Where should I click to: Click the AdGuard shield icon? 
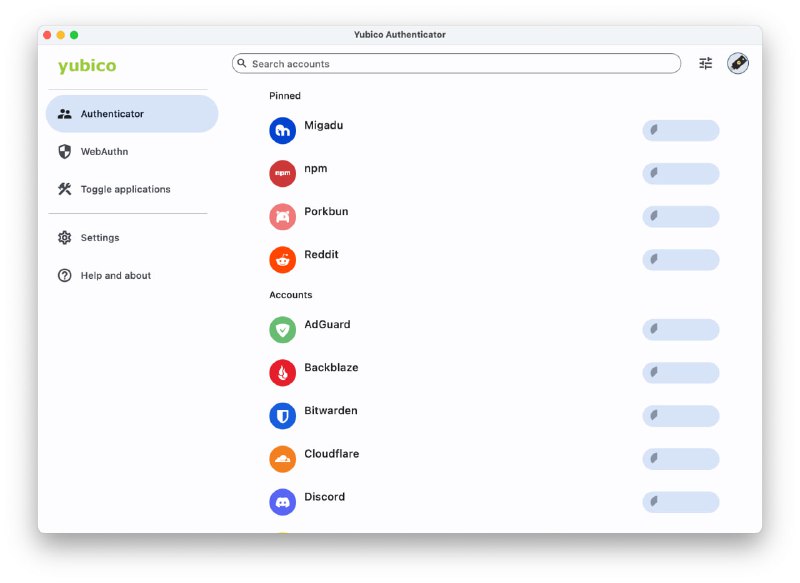(x=282, y=329)
